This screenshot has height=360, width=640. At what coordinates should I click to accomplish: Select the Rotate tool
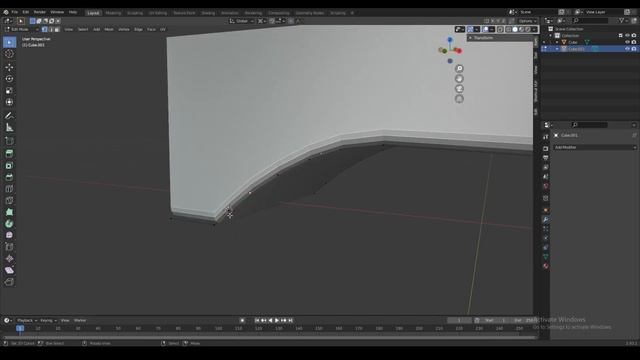point(9,79)
